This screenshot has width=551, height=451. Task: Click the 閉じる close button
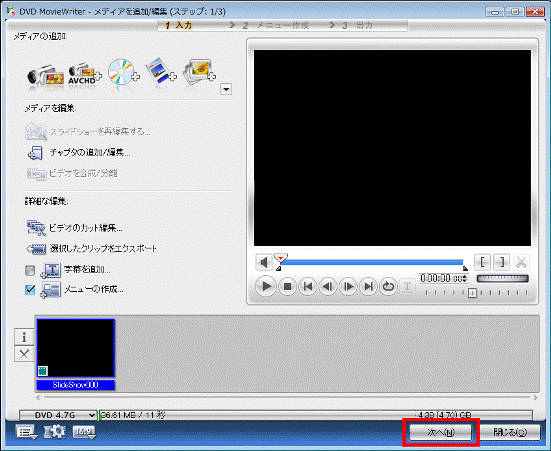tap(510, 432)
